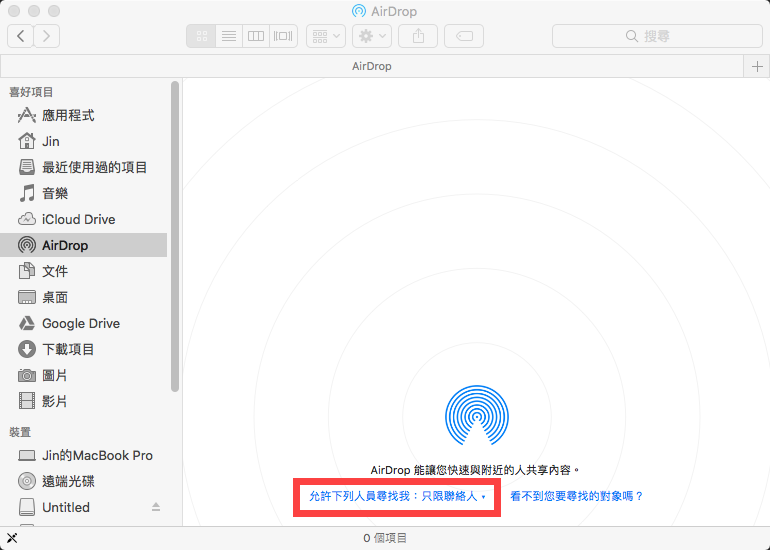Image resolution: width=770 pixels, height=550 pixels.
Task: Click the 裝置 sidebar heading
Action: (20, 432)
